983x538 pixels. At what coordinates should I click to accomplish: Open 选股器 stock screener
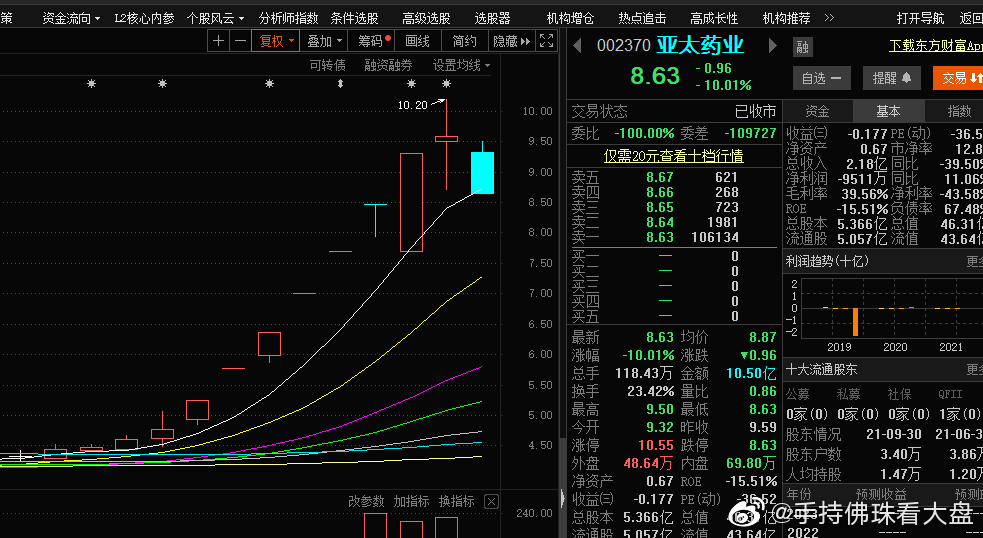tap(492, 18)
